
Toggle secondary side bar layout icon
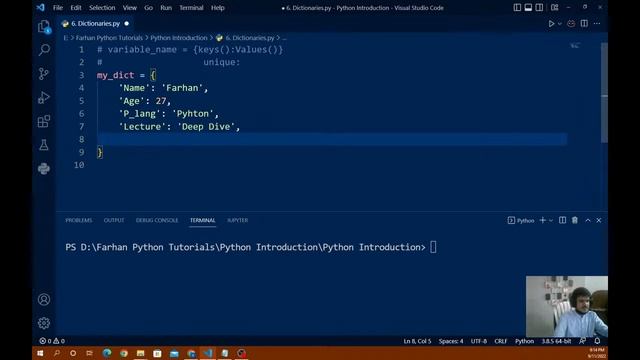(x=539, y=7)
